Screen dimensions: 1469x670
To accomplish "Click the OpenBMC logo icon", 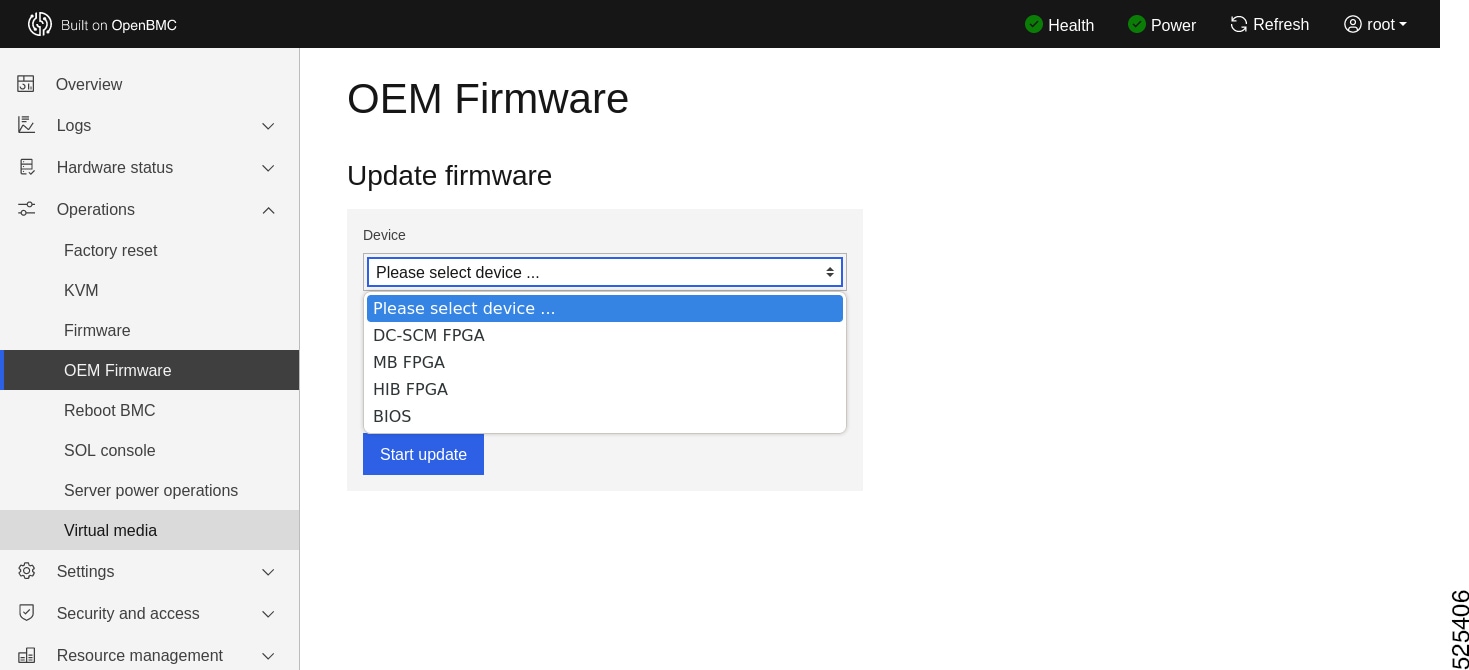I will click(40, 24).
